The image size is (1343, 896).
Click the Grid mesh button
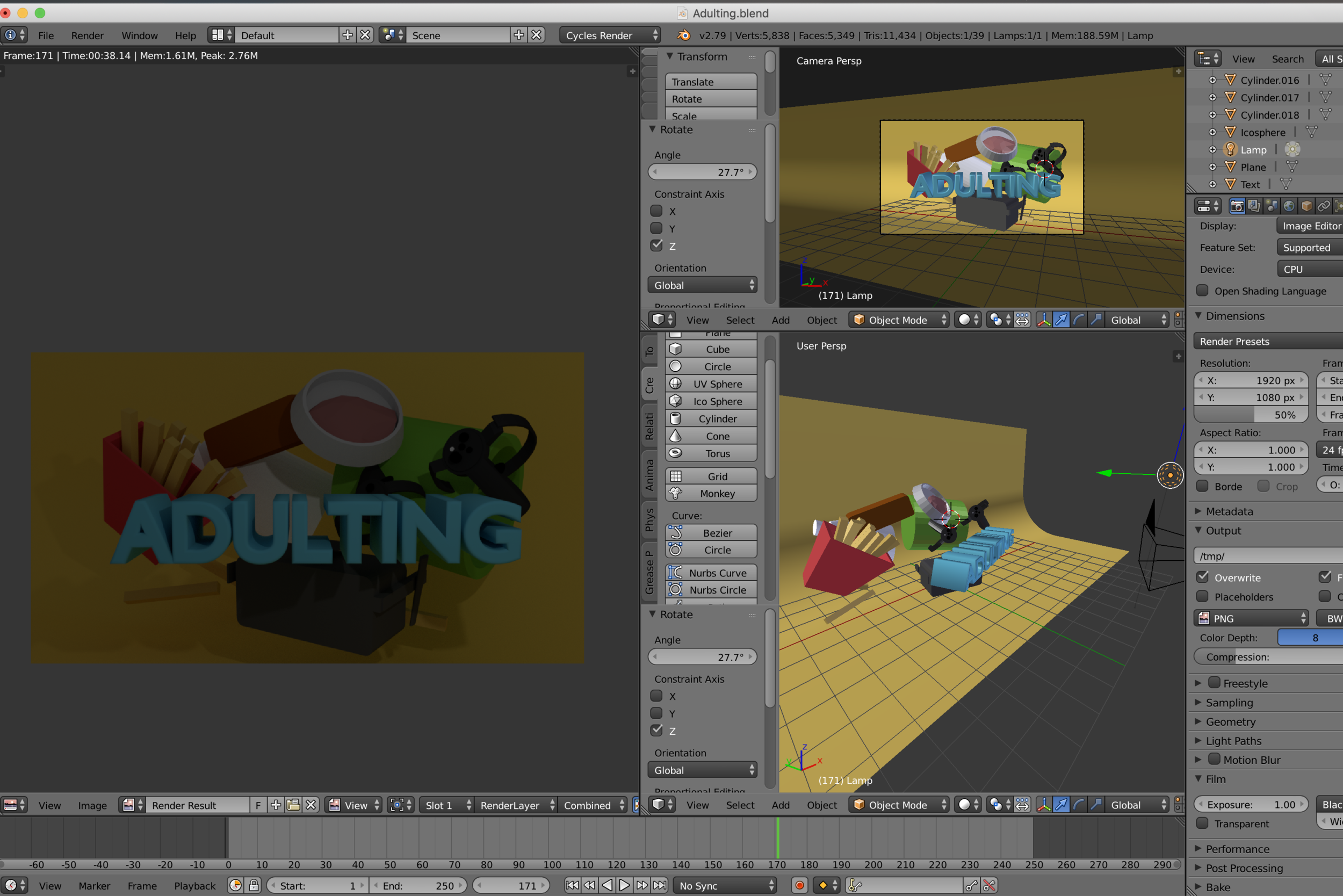(x=711, y=476)
